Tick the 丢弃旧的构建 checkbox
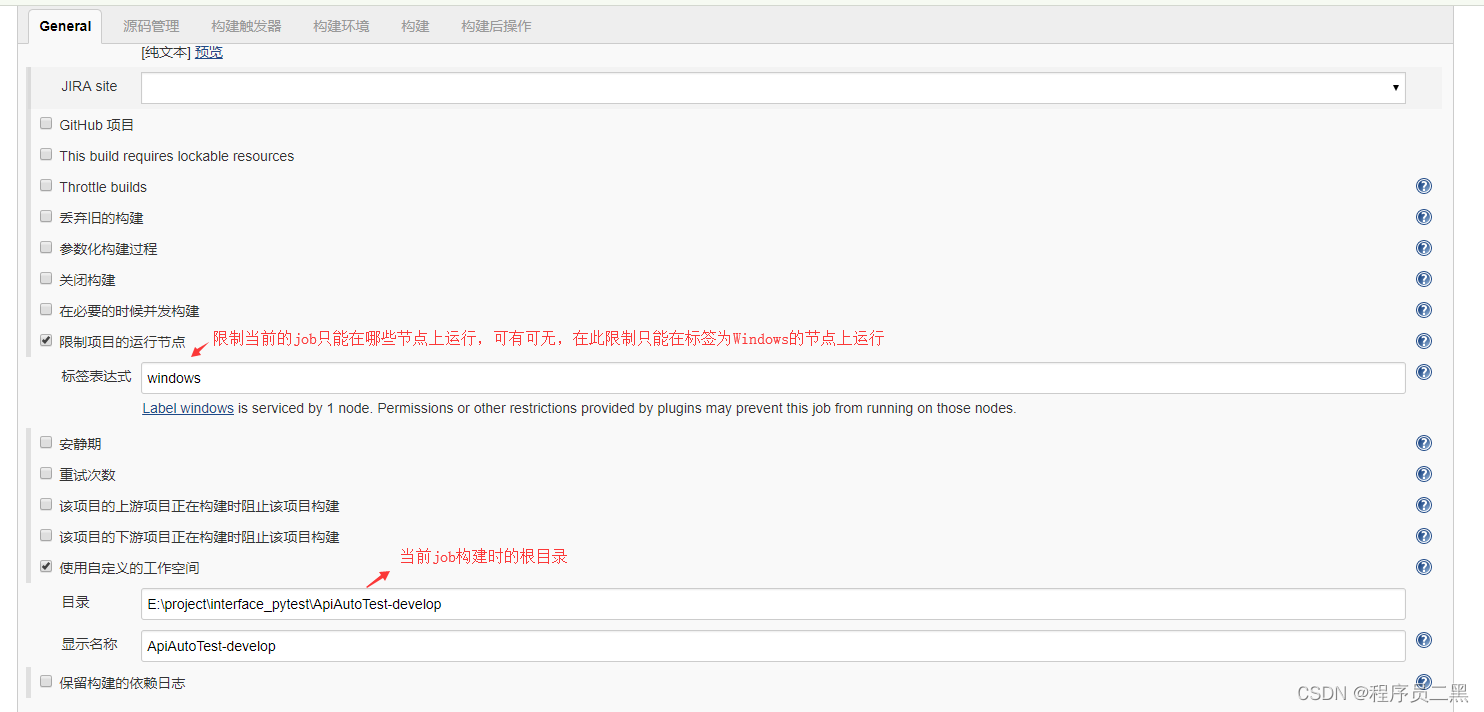 pos(46,217)
